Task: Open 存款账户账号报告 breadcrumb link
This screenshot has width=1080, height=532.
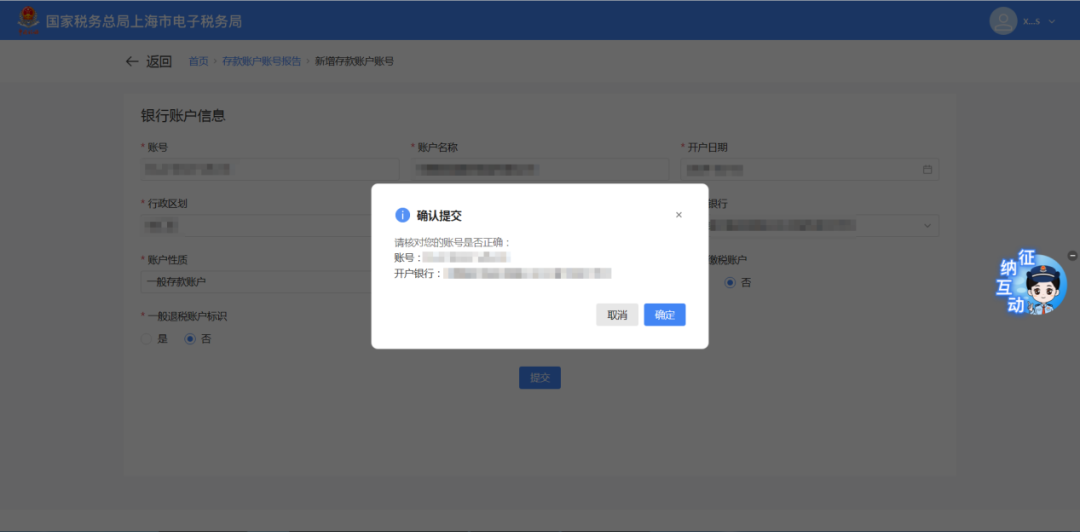Action: pos(261,61)
